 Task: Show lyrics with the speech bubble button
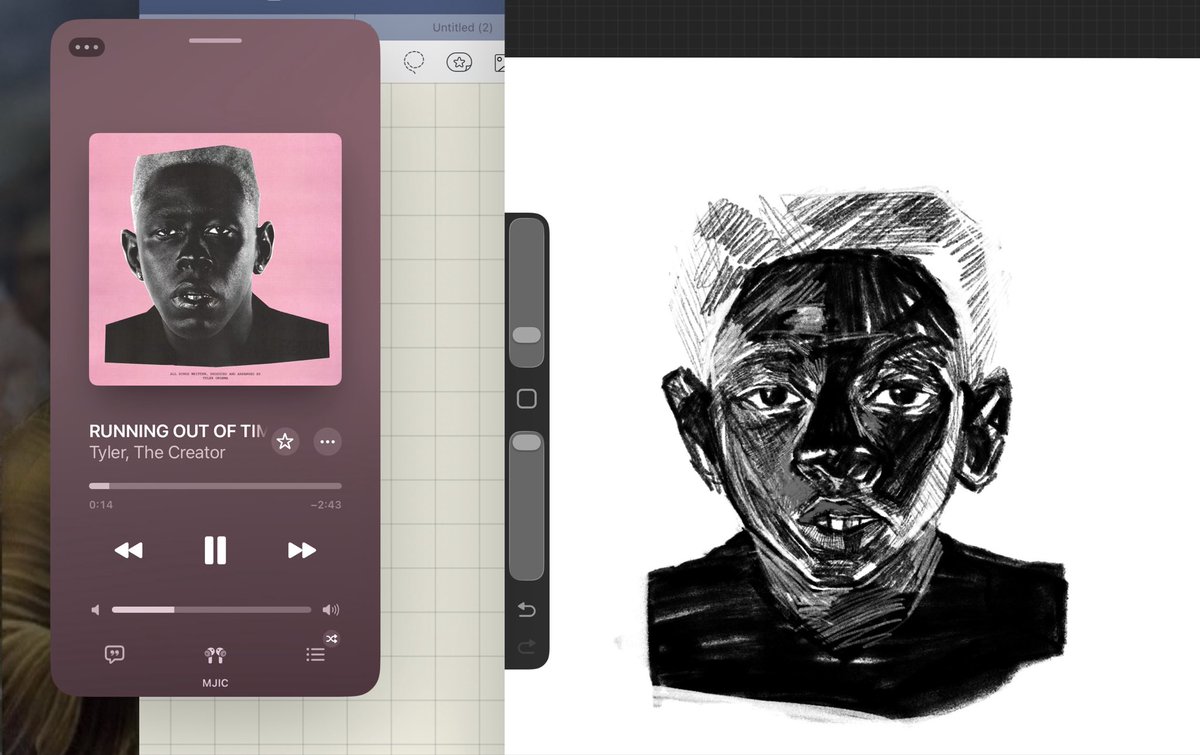pyautogui.click(x=114, y=655)
